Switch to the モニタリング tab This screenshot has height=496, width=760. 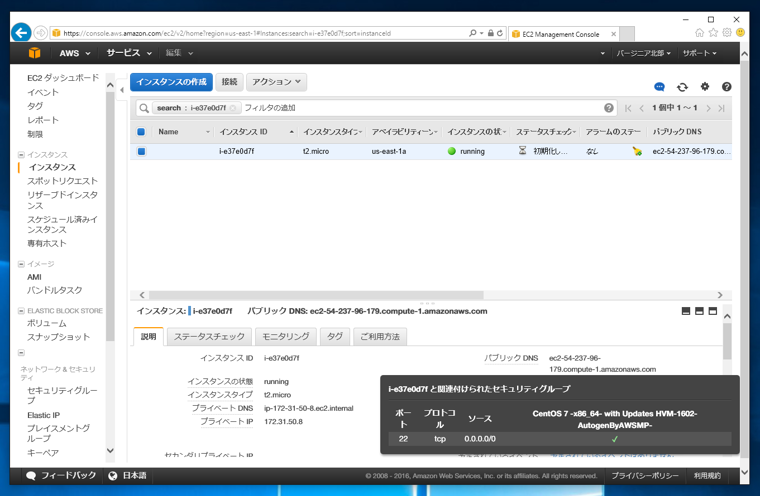coord(285,336)
